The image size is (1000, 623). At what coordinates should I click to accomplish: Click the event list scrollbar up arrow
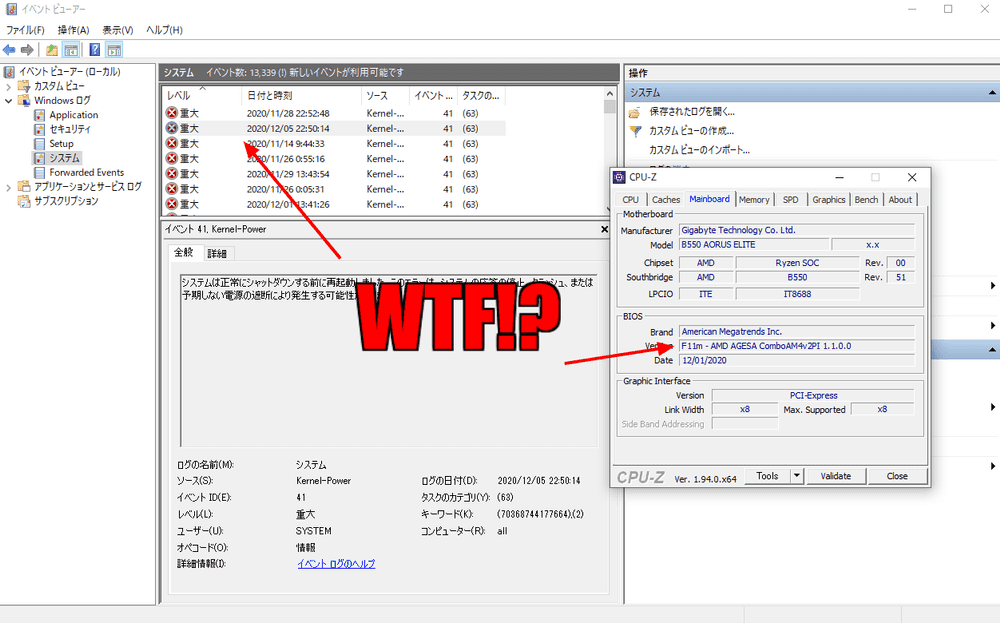(x=610, y=94)
